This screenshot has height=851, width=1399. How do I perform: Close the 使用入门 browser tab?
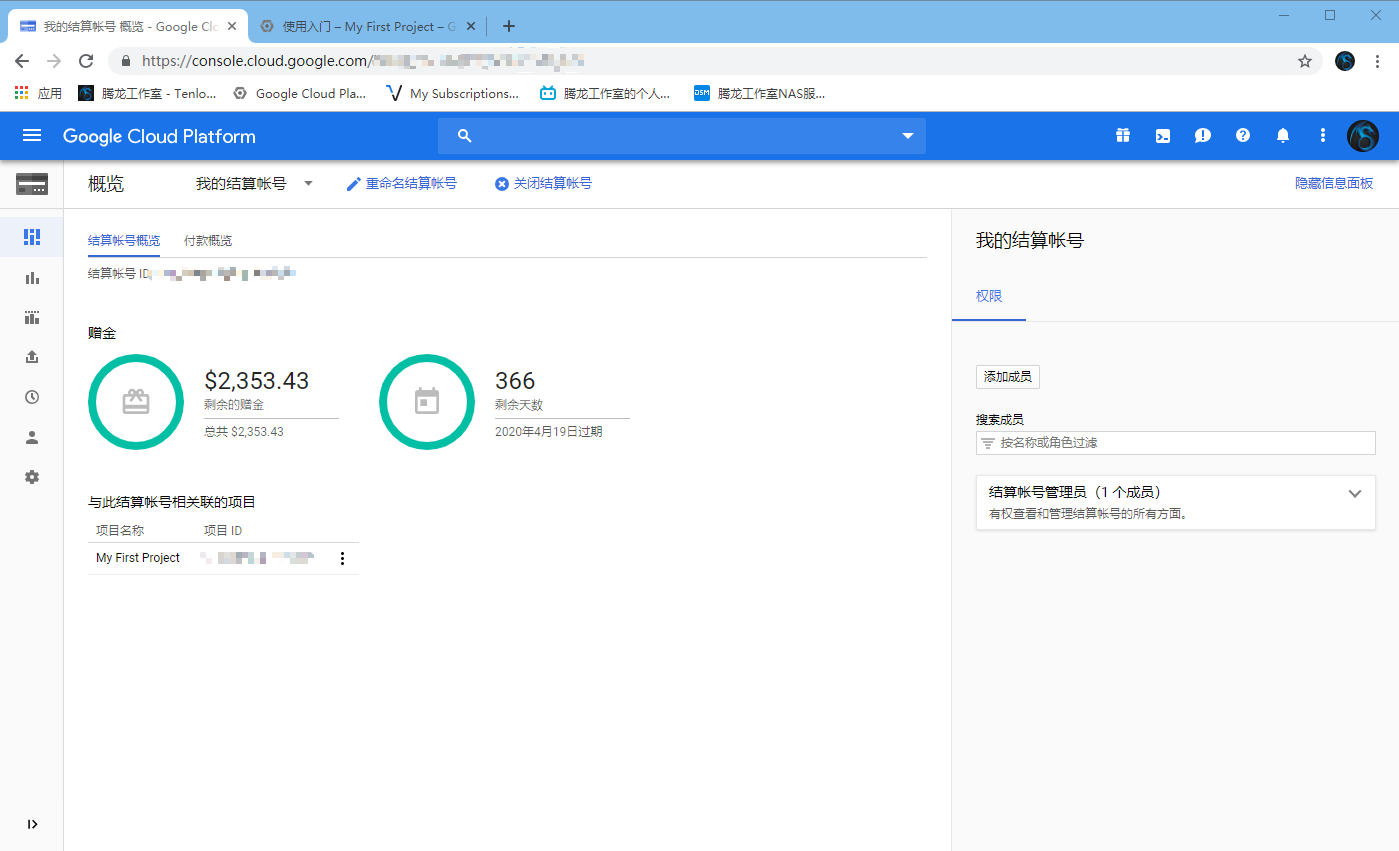pos(469,27)
